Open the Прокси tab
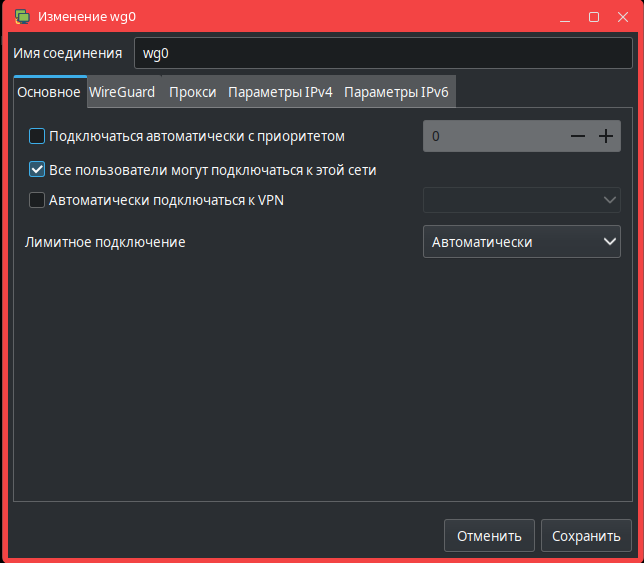Viewport: 644px width, 563px height. pyautogui.click(x=192, y=92)
